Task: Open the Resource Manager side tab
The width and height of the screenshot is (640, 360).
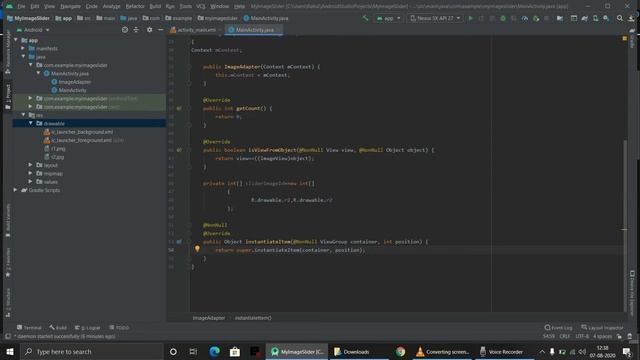Action: click(8, 51)
